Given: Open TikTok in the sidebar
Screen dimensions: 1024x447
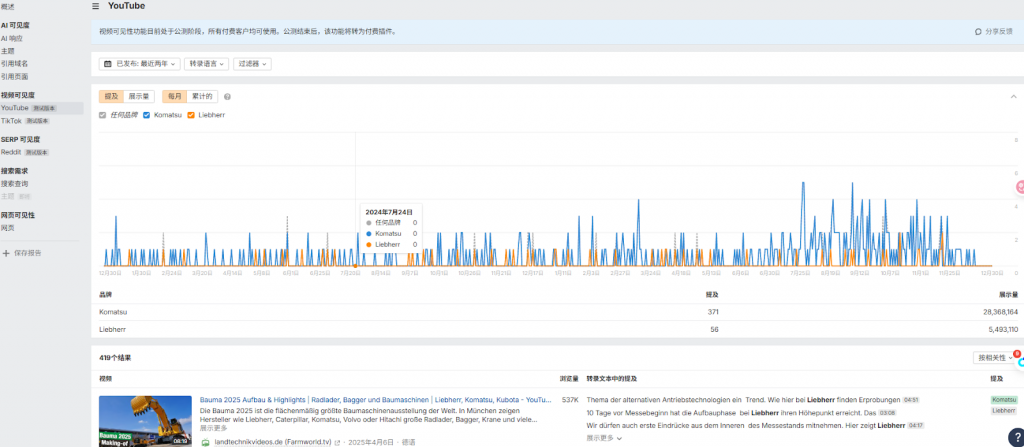Looking at the screenshot, I should pyautogui.click(x=12, y=120).
